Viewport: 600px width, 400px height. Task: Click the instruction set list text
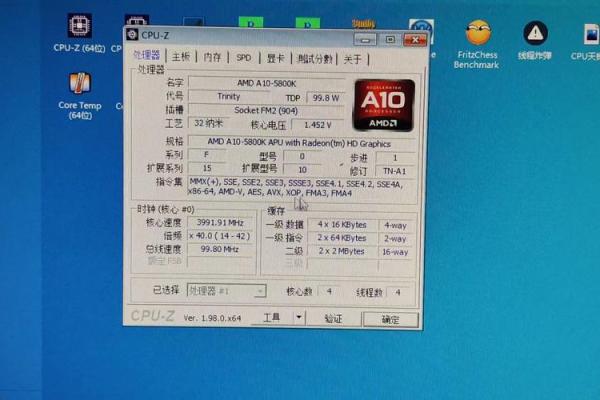[297, 188]
